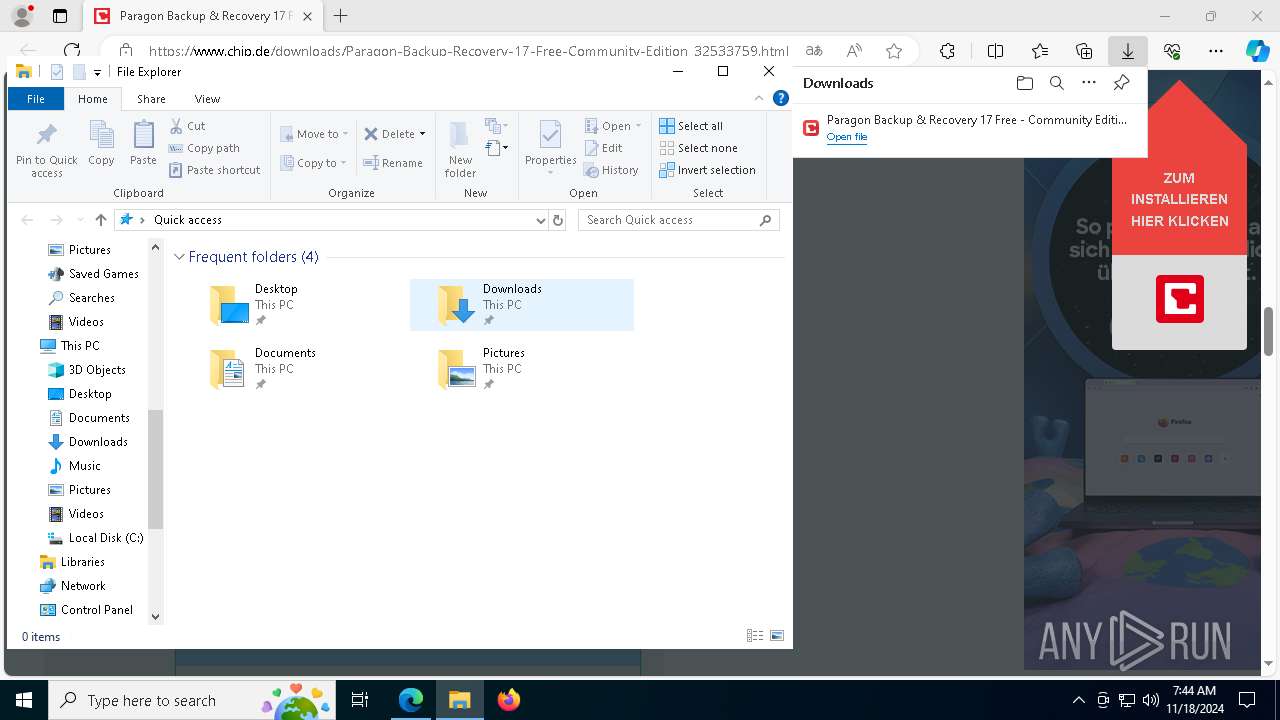This screenshot has height=720, width=1280.
Task: Click the Rename ribbon button
Action: coord(393,163)
